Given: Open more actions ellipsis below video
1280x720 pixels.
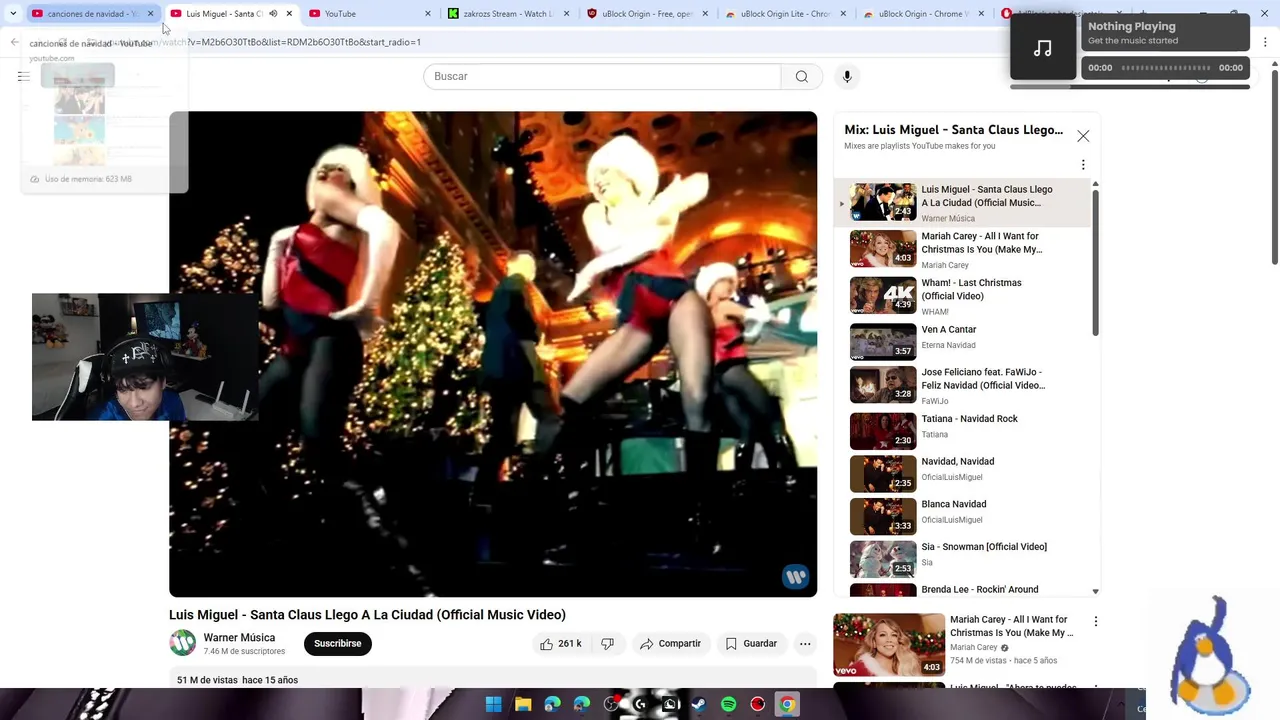Looking at the screenshot, I should pyautogui.click(x=805, y=644).
